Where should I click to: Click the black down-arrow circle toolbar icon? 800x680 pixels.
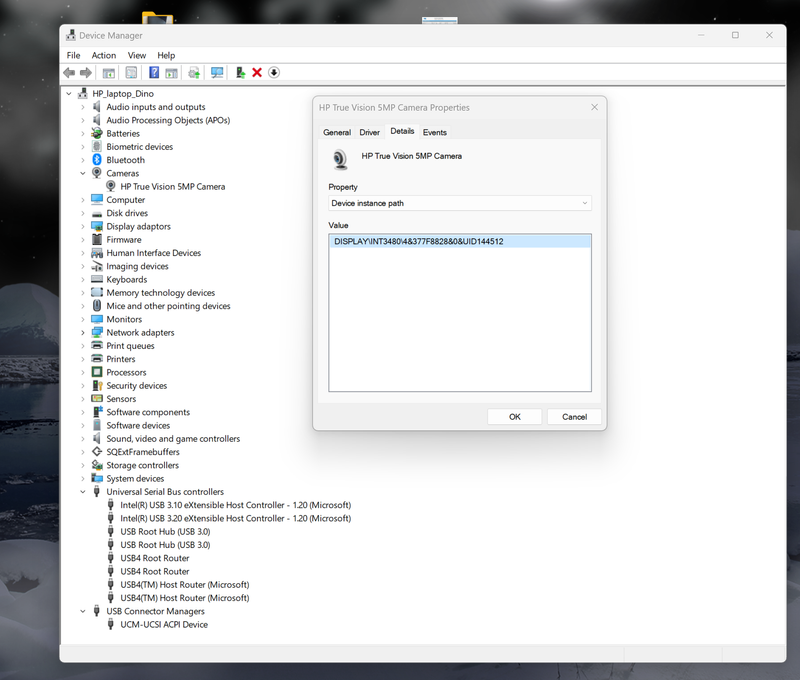[274, 73]
